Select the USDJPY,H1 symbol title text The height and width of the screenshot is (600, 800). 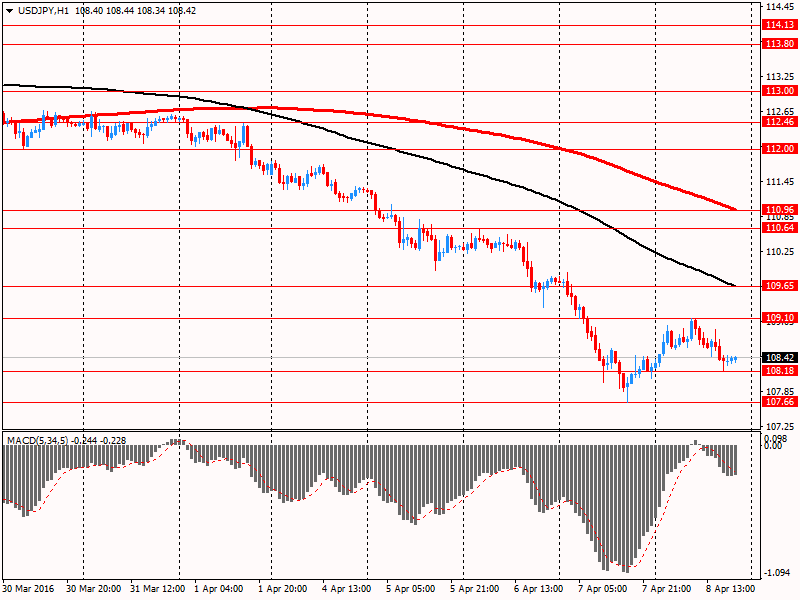click(43, 11)
